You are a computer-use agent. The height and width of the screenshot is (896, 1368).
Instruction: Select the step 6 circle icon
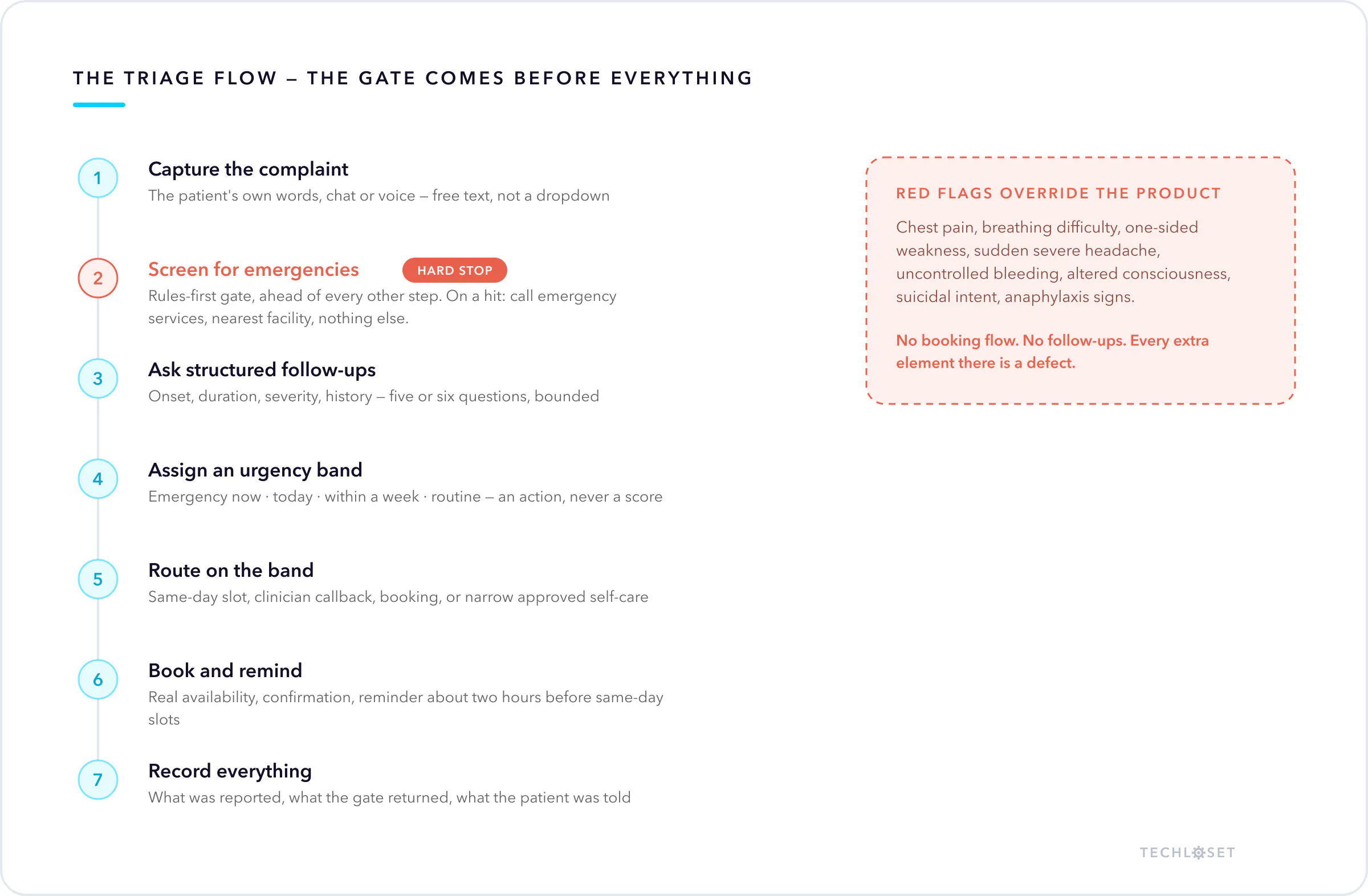tap(97, 679)
